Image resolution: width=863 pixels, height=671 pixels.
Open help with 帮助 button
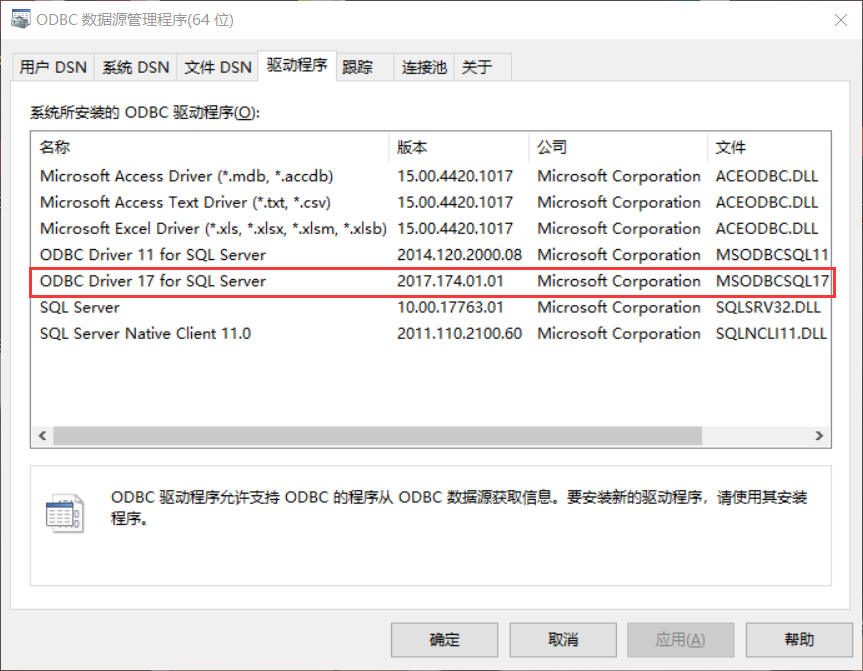799,640
